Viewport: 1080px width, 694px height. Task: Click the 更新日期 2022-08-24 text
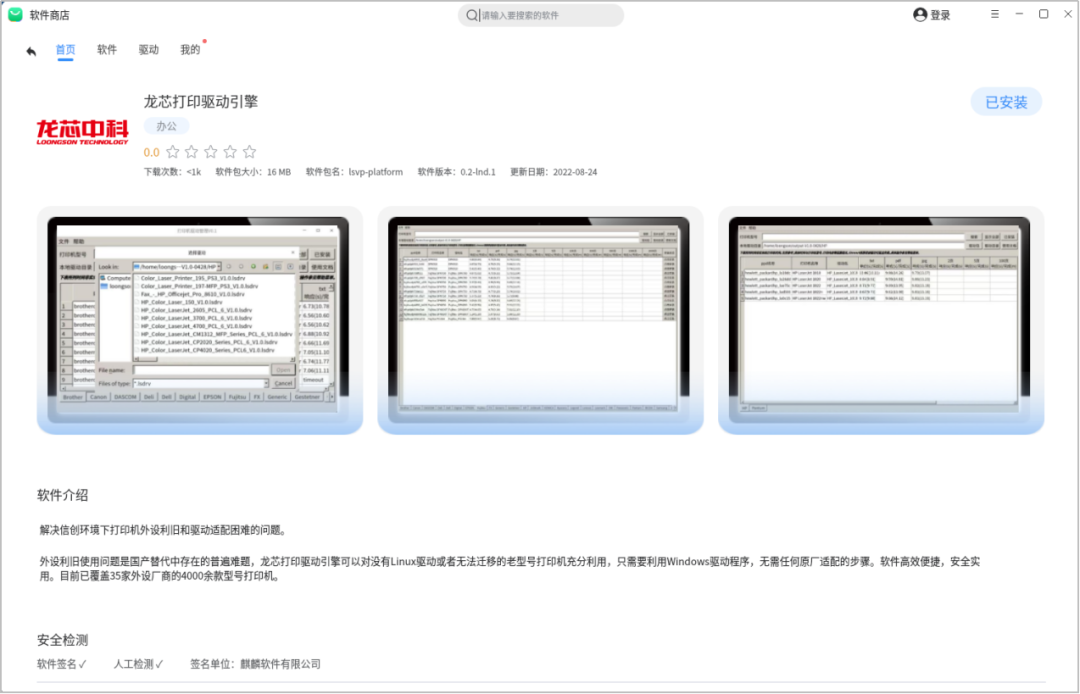tap(553, 172)
